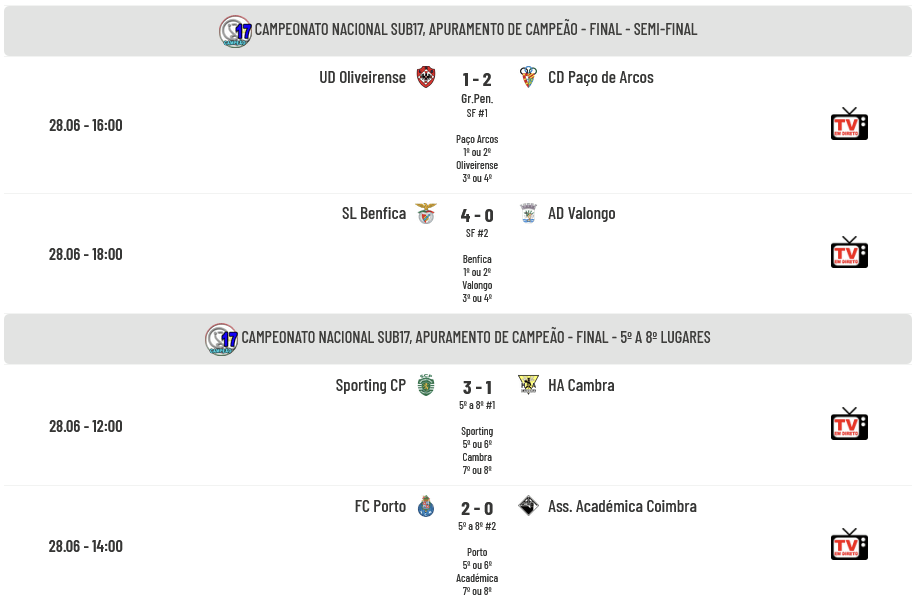
Task: Select the Semi-Final competition header title
Action: [476, 29]
